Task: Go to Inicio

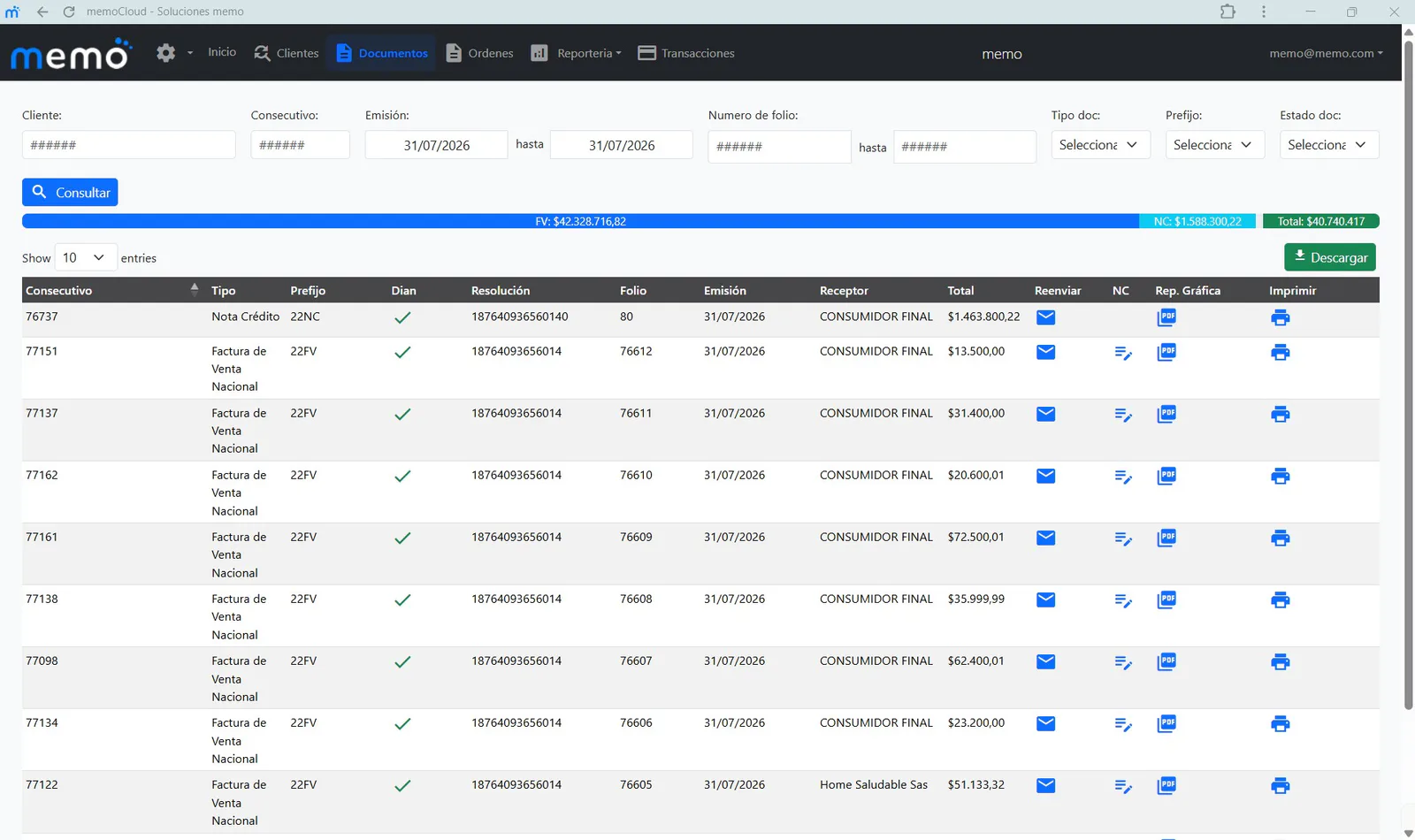Action: tap(222, 52)
